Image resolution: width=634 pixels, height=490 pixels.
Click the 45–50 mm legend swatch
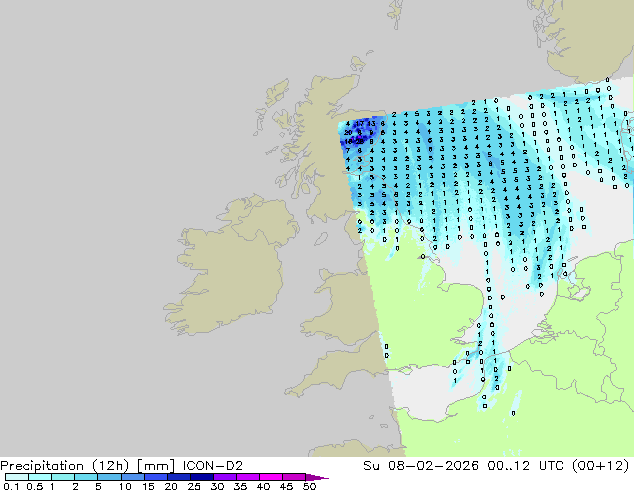(294, 477)
